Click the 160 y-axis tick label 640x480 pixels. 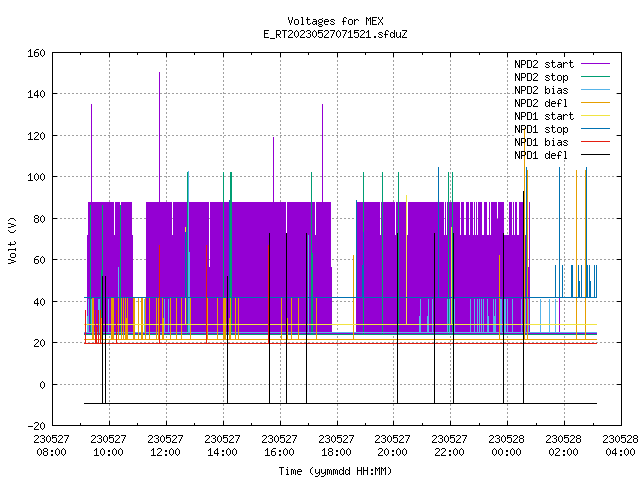tap(36, 53)
